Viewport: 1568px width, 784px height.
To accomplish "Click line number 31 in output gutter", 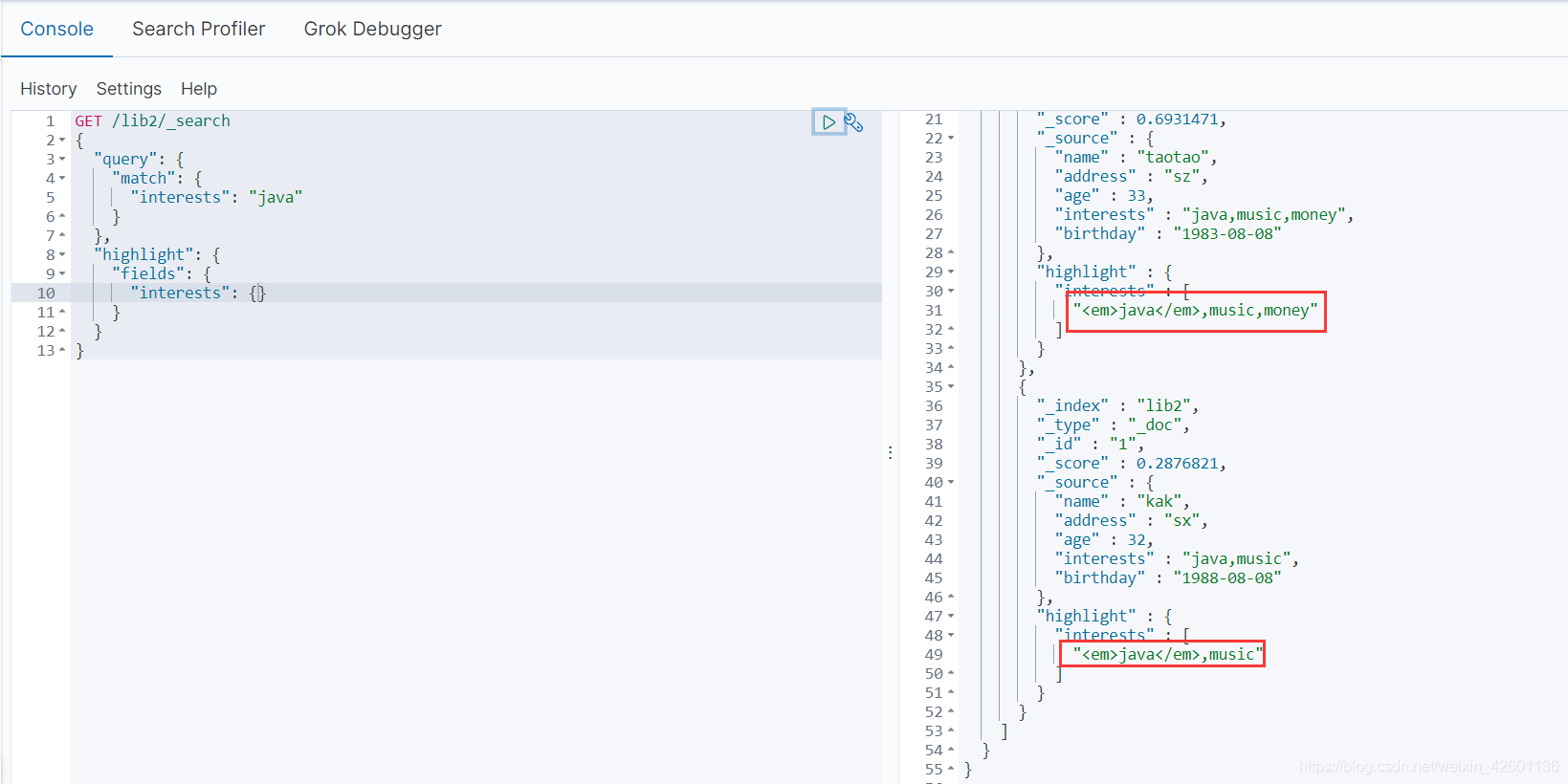I will (934, 311).
